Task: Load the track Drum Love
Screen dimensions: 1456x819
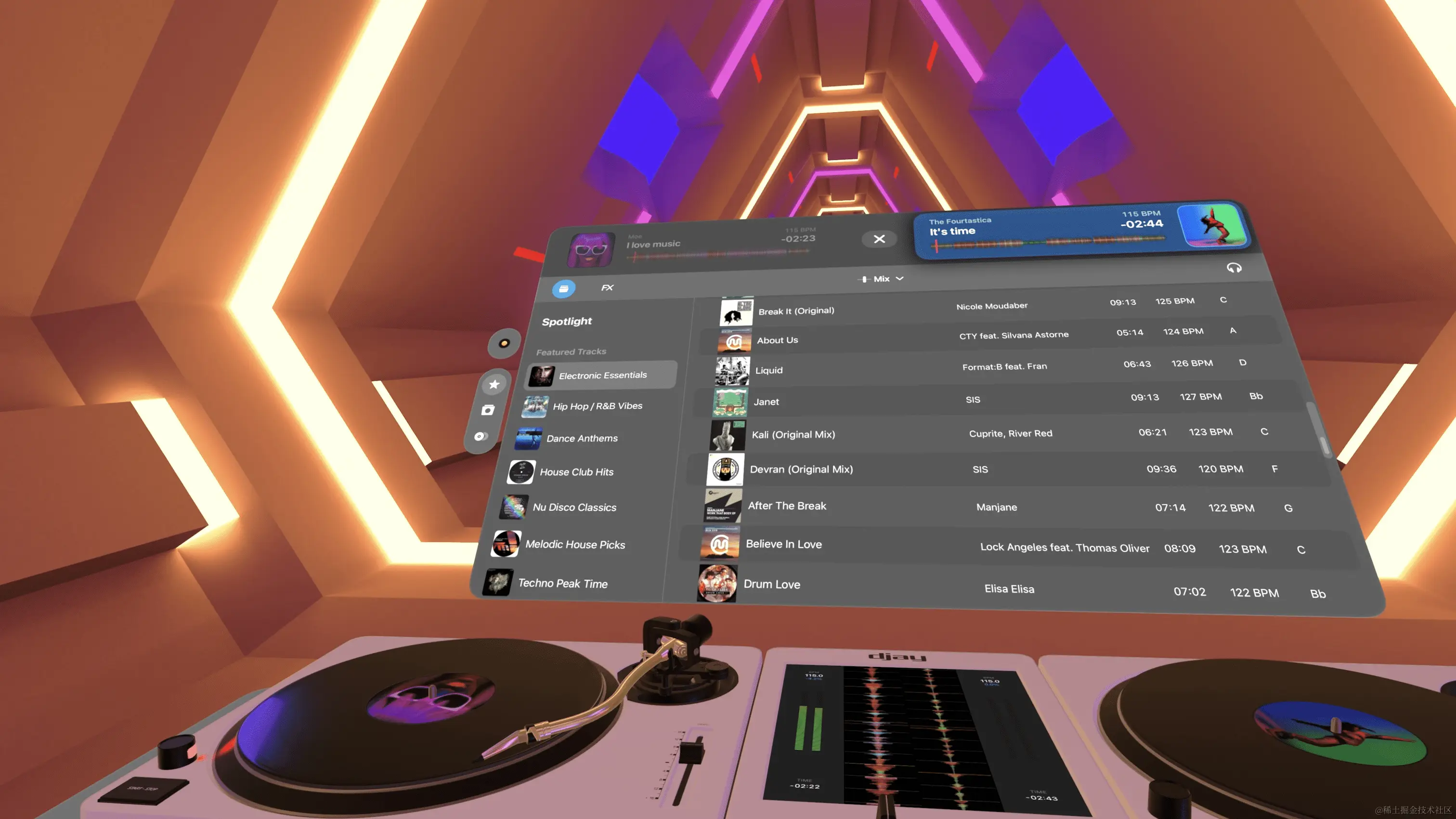Action: [771, 585]
